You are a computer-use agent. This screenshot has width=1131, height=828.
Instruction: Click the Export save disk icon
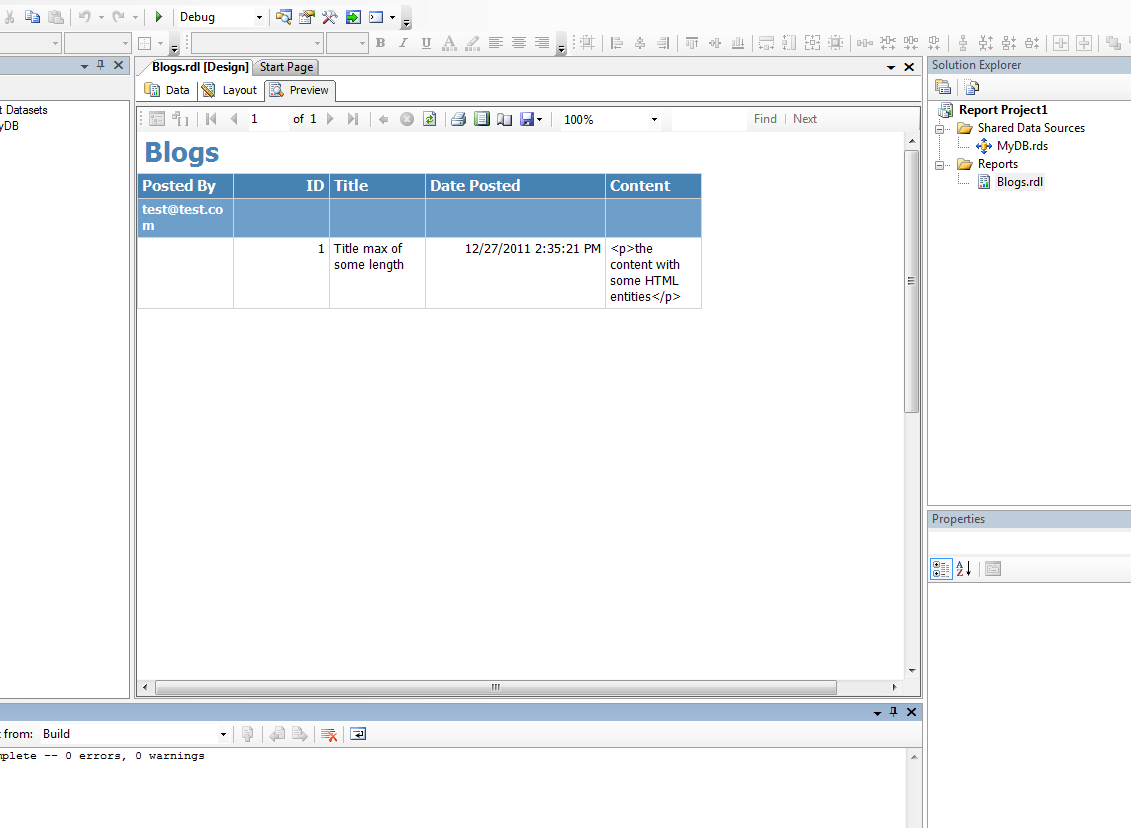click(x=527, y=119)
